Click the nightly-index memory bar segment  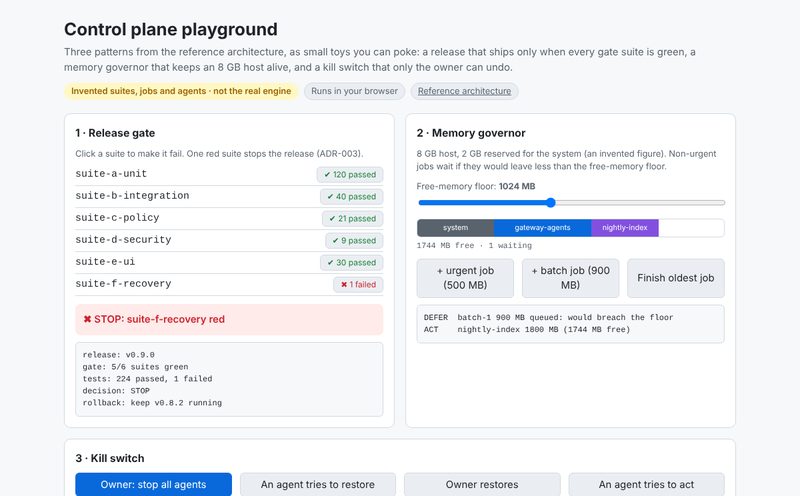pyautogui.click(x=624, y=228)
